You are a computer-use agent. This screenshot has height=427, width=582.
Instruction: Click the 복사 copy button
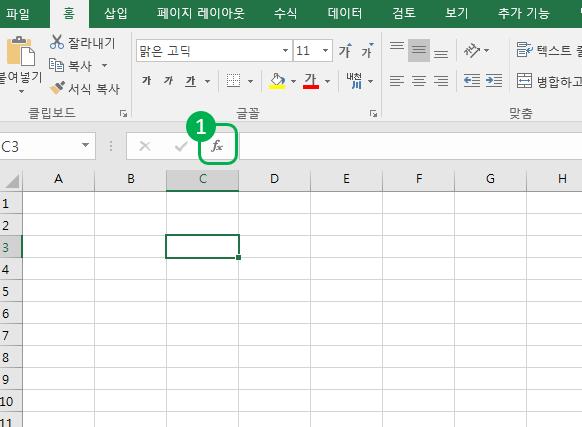click(71, 65)
